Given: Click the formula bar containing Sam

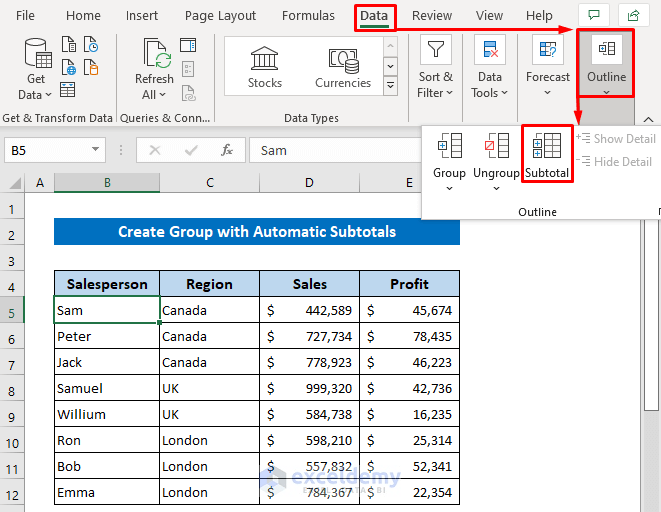Looking at the screenshot, I should pyautogui.click(x=336, y=150).
